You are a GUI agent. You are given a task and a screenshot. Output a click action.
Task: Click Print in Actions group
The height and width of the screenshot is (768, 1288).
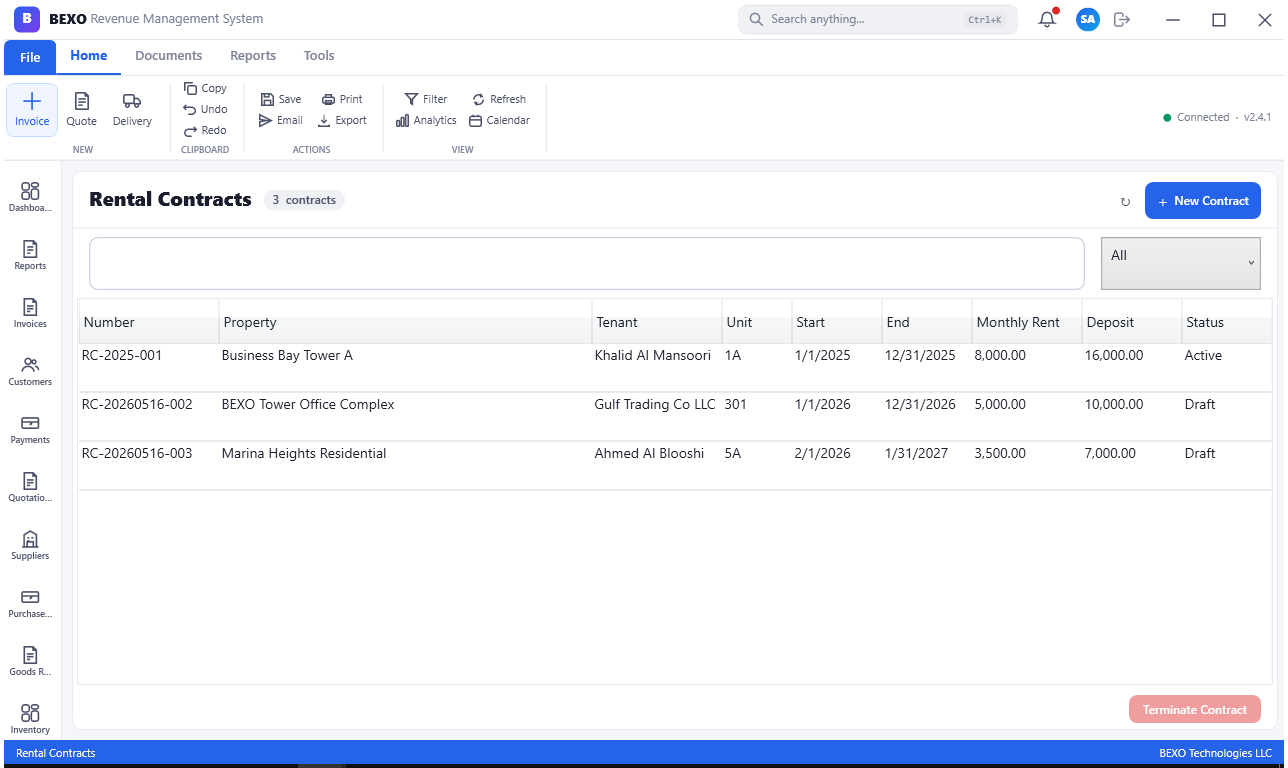coord(342,99)
